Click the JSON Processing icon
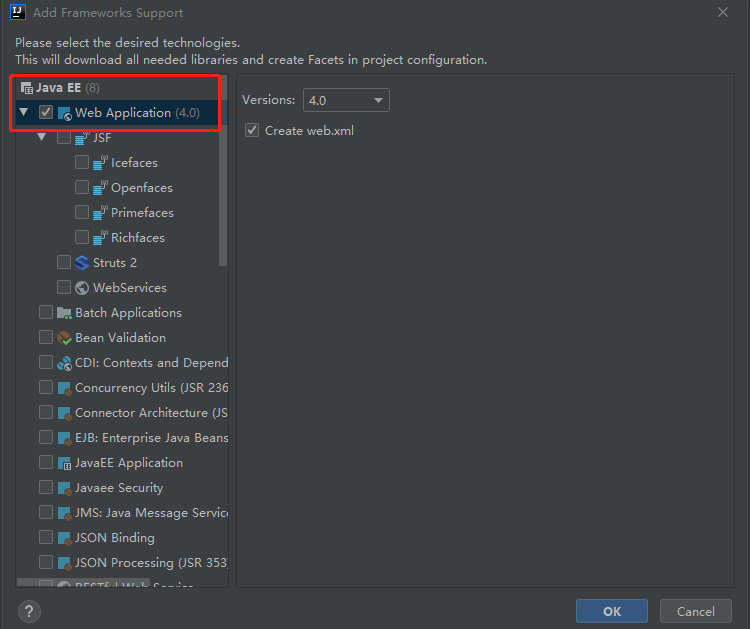The width and height of the screenshot is (750, 629). pos(64,563)
